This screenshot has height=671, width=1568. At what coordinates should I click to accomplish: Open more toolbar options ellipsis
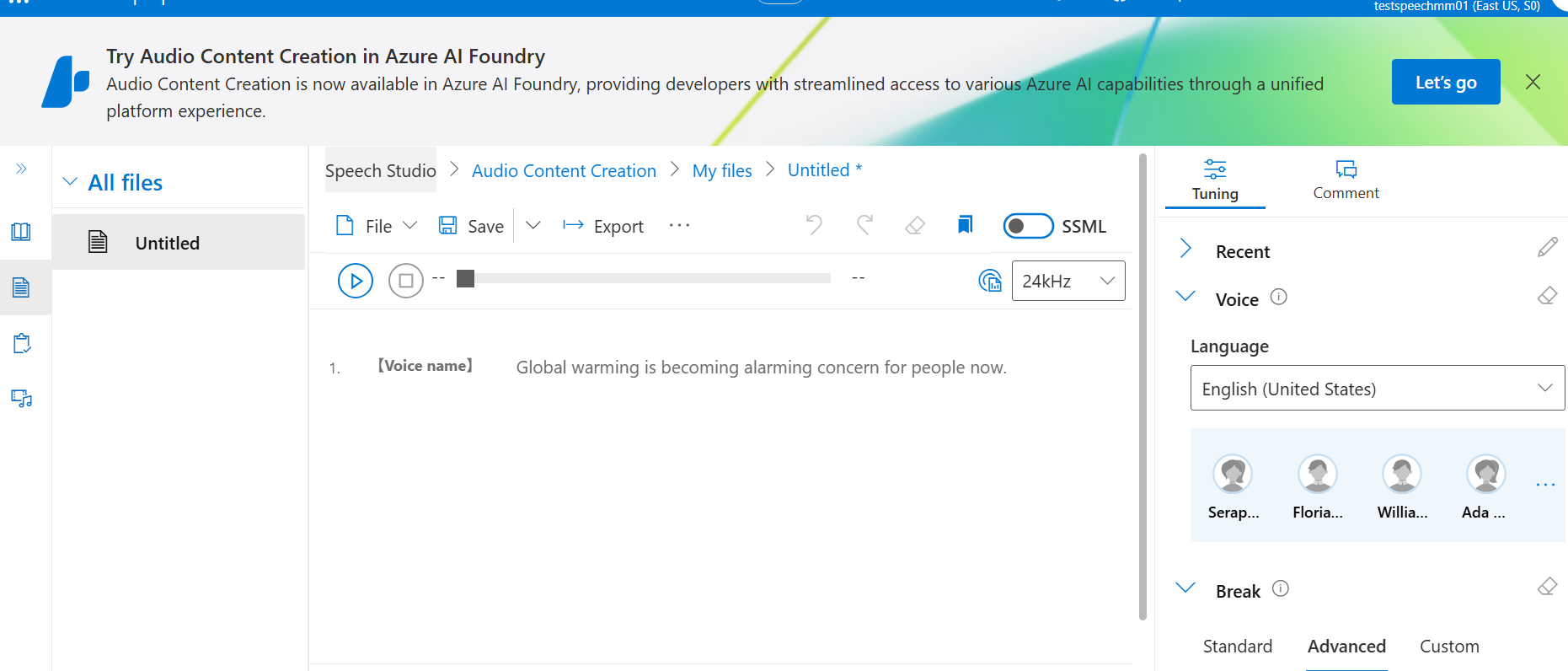click(x=679, y=225)
